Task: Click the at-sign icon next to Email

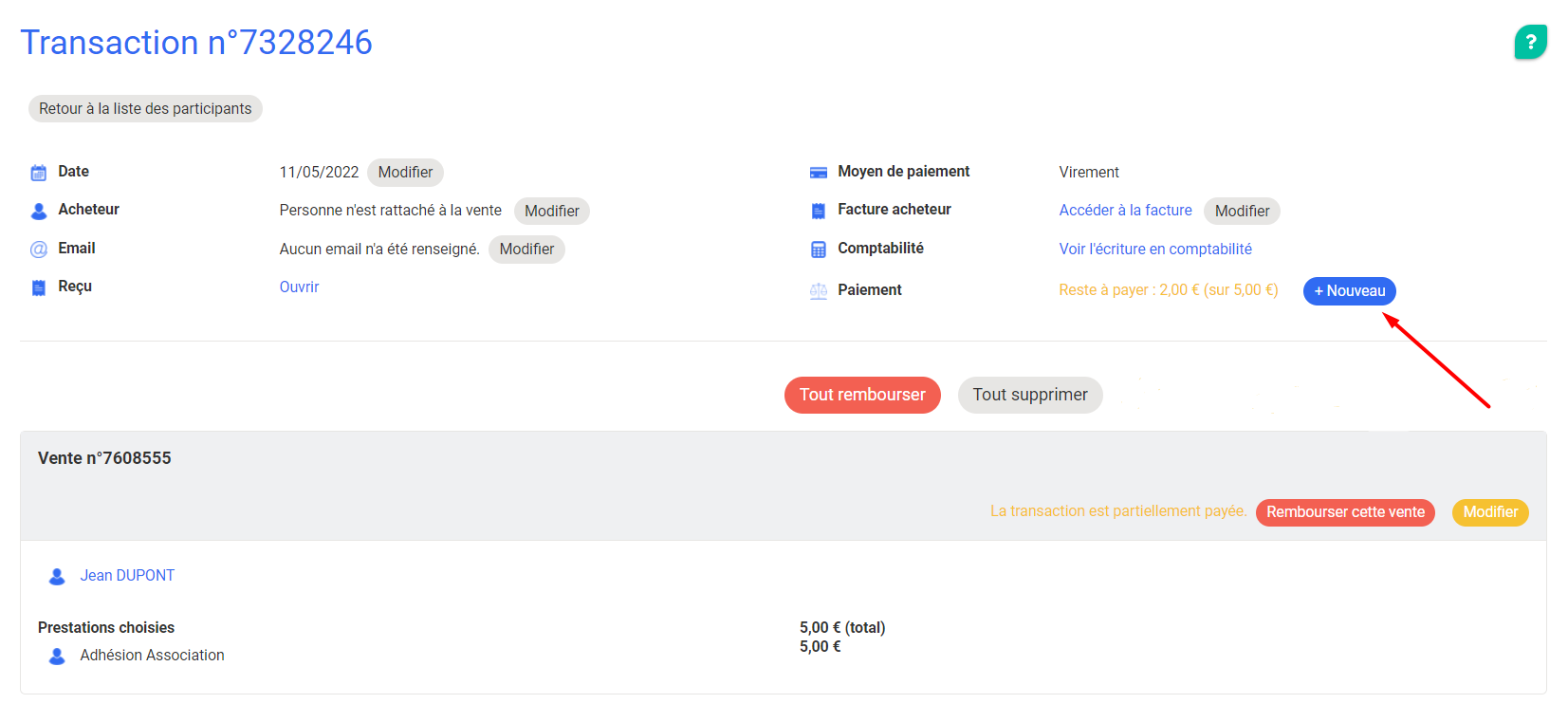Action: pyautogui.click(x=39, y=250)
